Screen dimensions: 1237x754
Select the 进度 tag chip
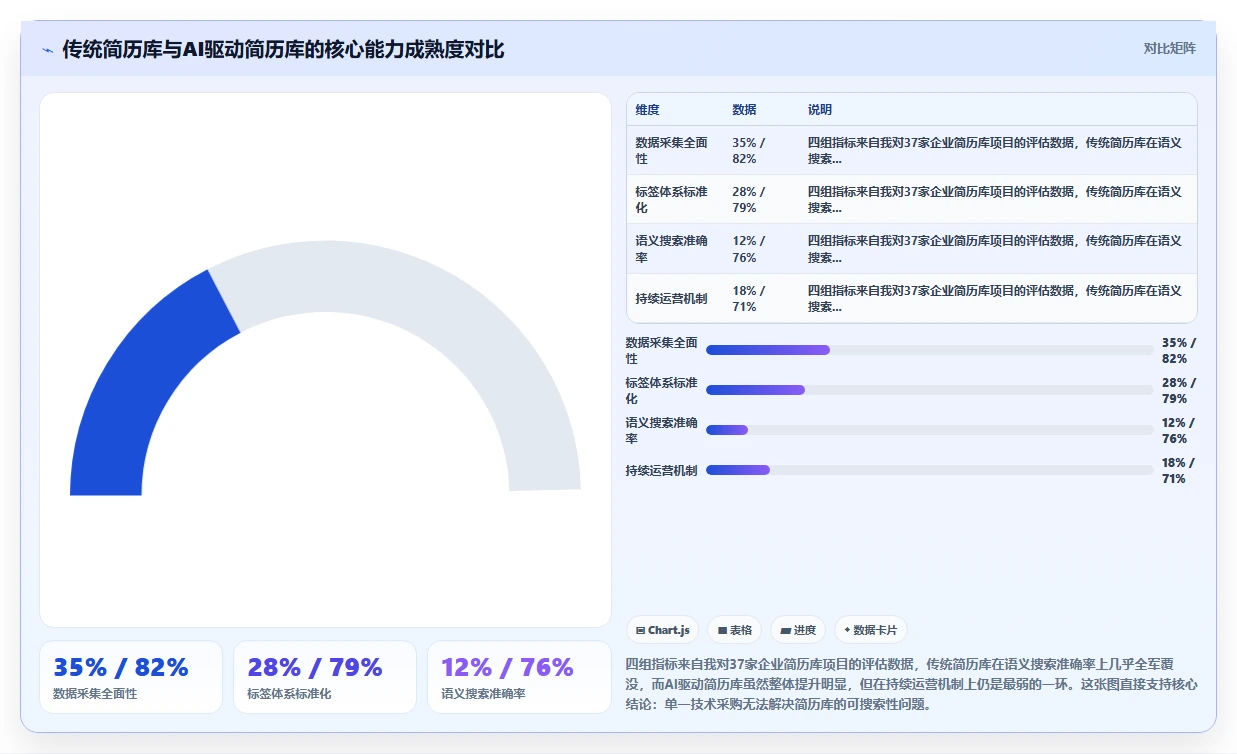pyautogui.click(x=798, y=630)
